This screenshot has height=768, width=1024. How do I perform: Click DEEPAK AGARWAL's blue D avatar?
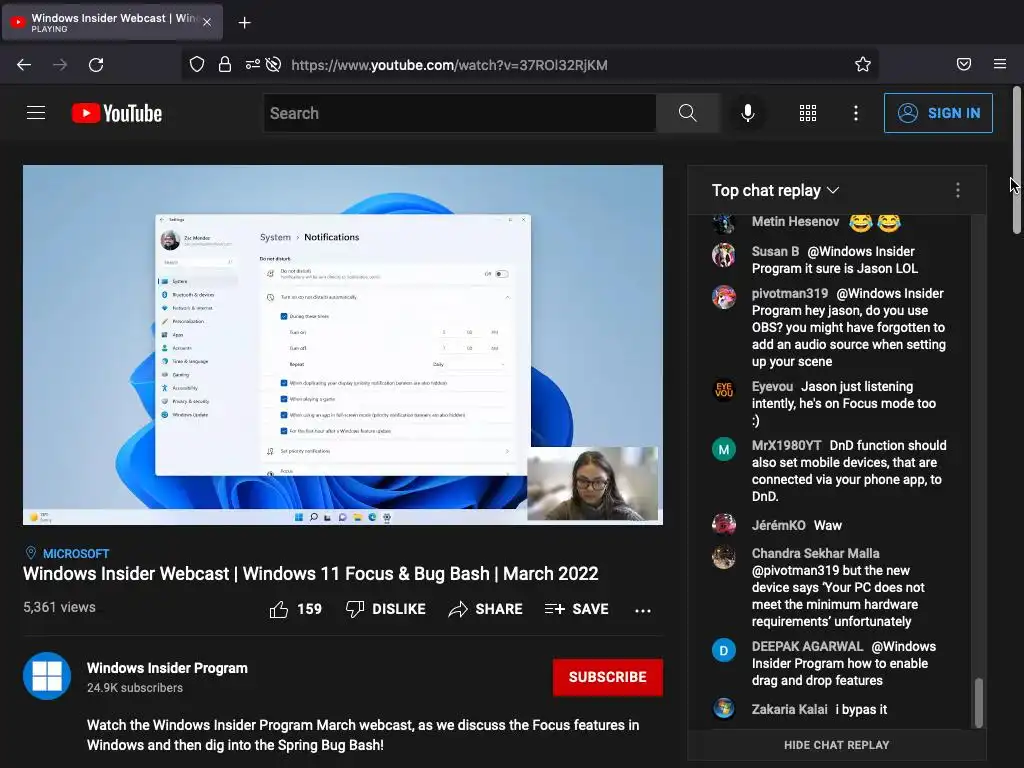(x=724, y=650)
